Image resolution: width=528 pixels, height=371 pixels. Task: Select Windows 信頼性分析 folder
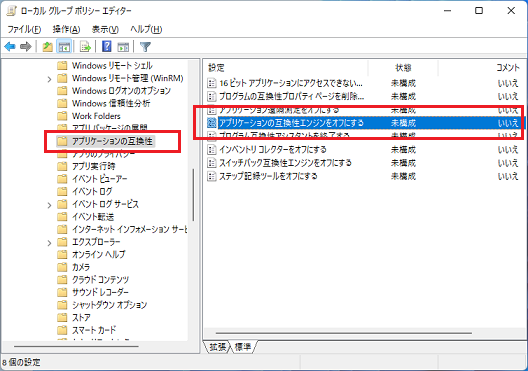[111, 103]
